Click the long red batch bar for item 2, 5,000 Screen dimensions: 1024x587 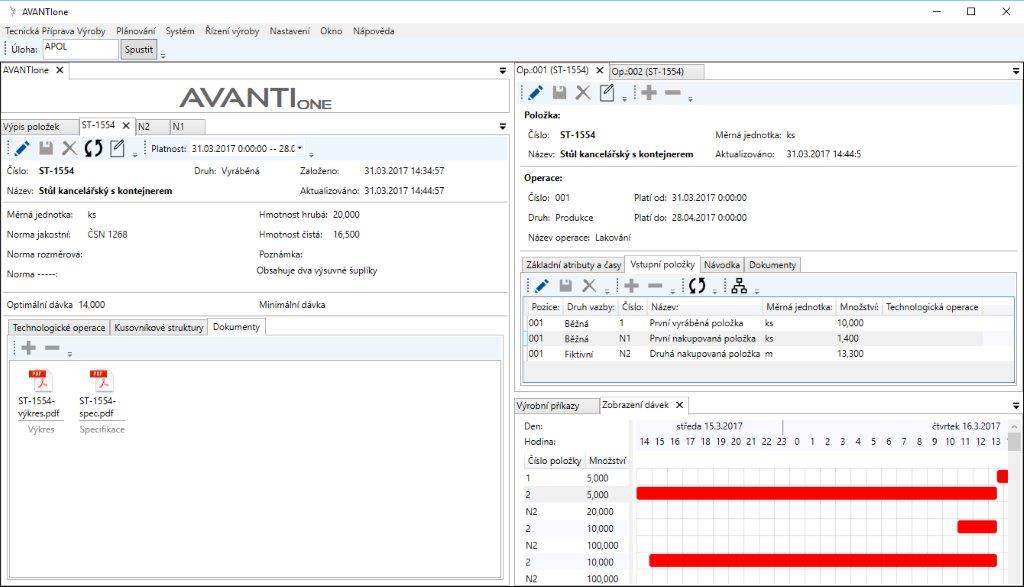click(x=816, y=494)
